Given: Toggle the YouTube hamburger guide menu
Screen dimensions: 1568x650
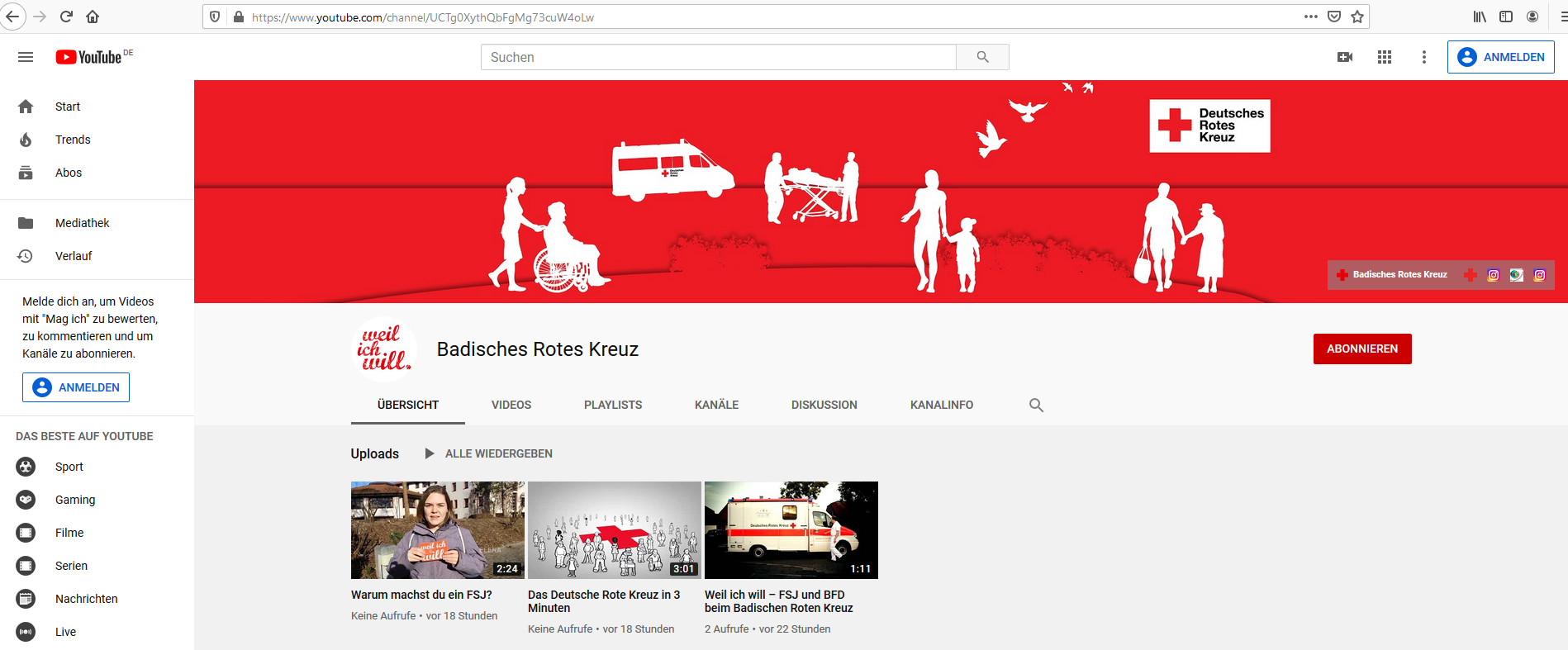Looking at the screenshot, I should tap(26, 57).
